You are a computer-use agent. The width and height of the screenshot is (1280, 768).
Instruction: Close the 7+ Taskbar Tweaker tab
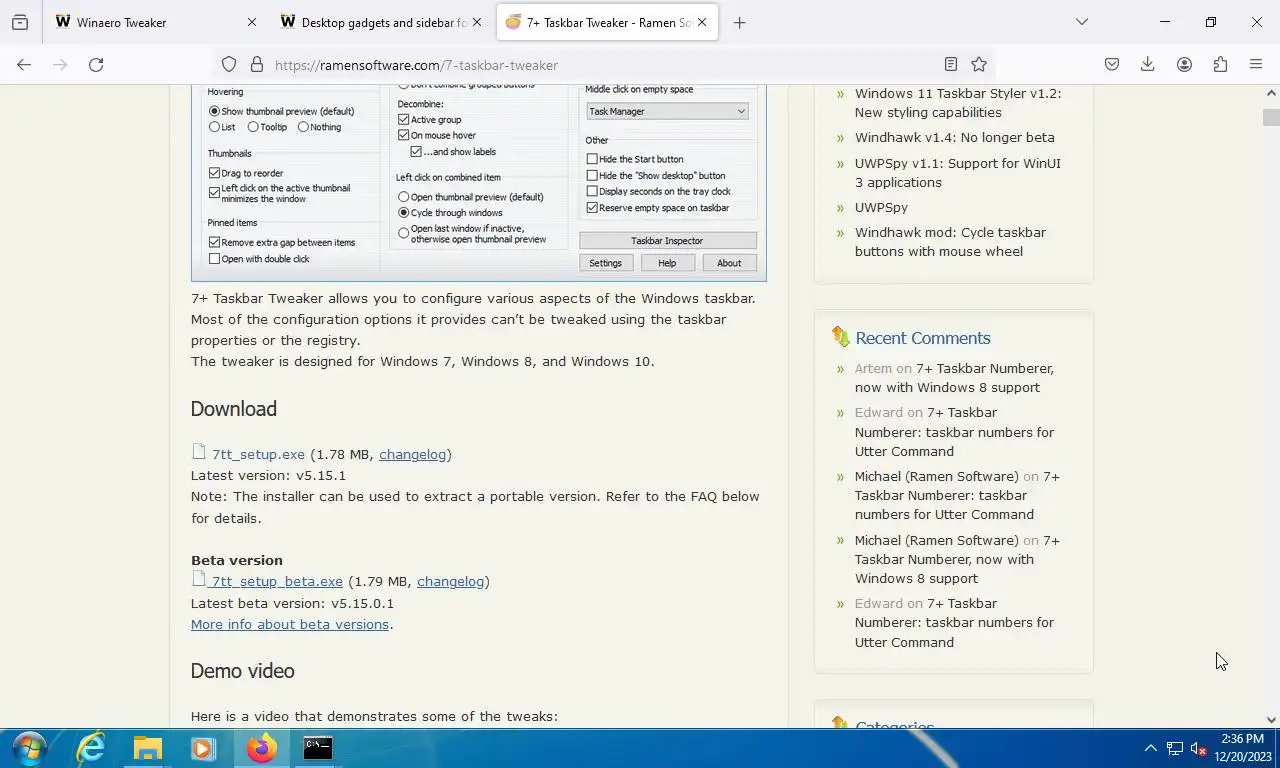(701, 22)
